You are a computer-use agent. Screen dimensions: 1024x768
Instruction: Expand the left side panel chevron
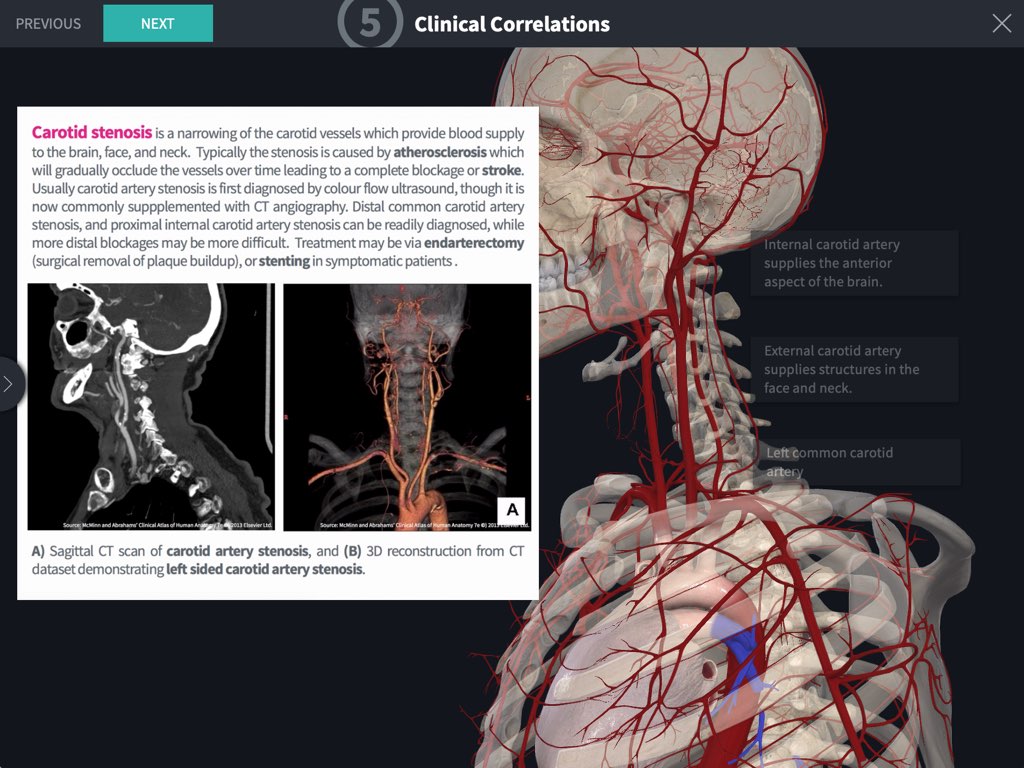coord(9,384)
